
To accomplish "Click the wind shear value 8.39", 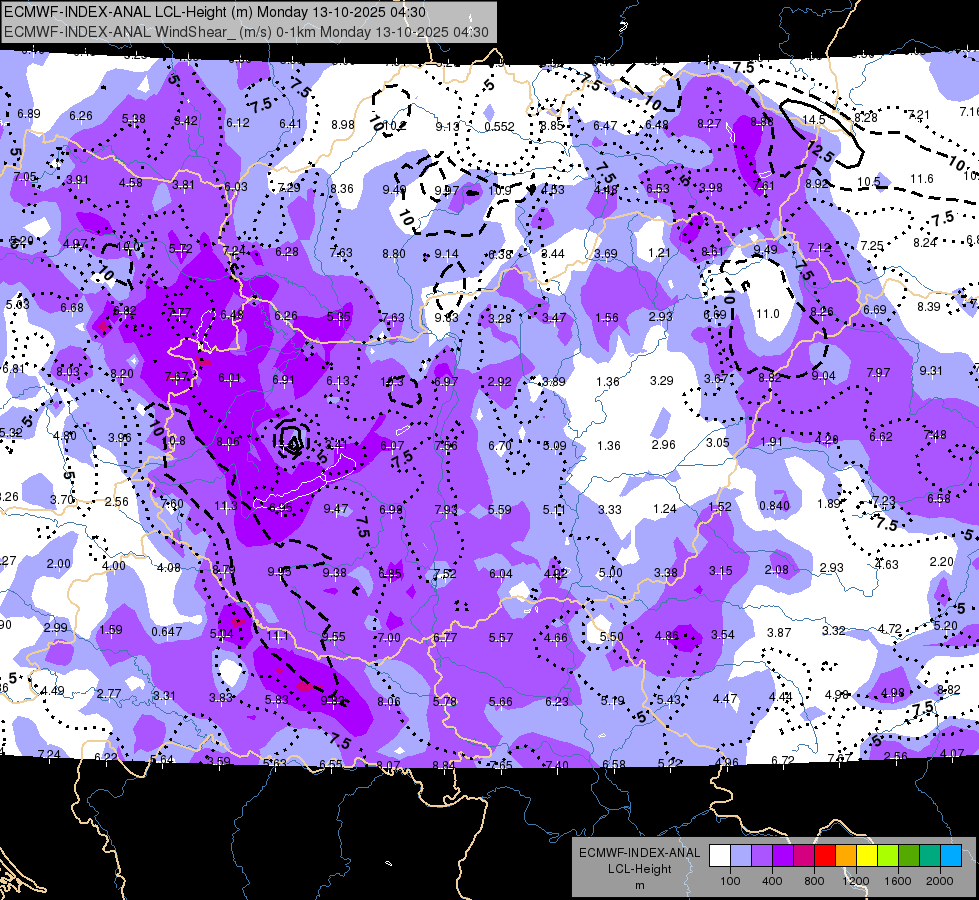I will 929,306.
